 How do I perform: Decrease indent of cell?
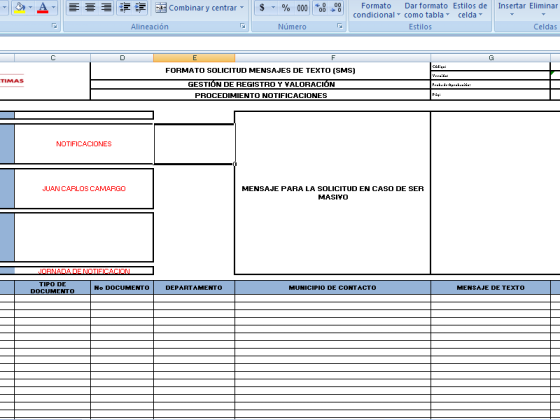[125, 7]
